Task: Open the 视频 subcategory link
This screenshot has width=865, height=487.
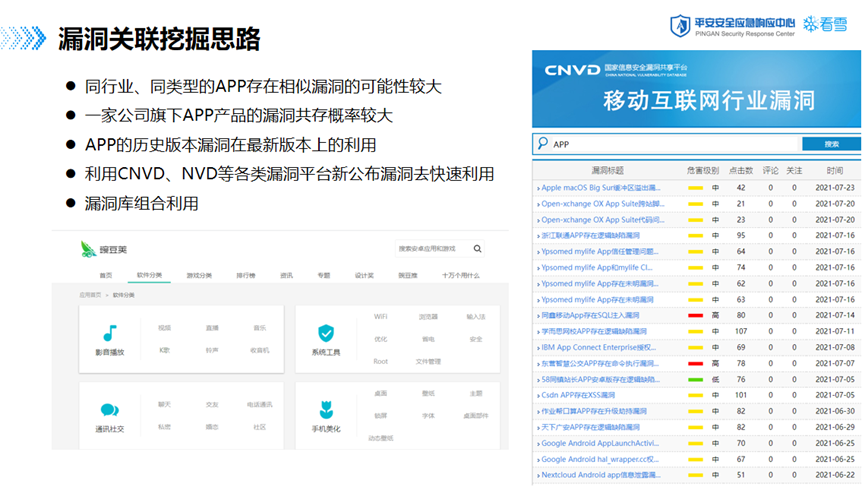Action: pyautogui.click(x=164, y=328)
